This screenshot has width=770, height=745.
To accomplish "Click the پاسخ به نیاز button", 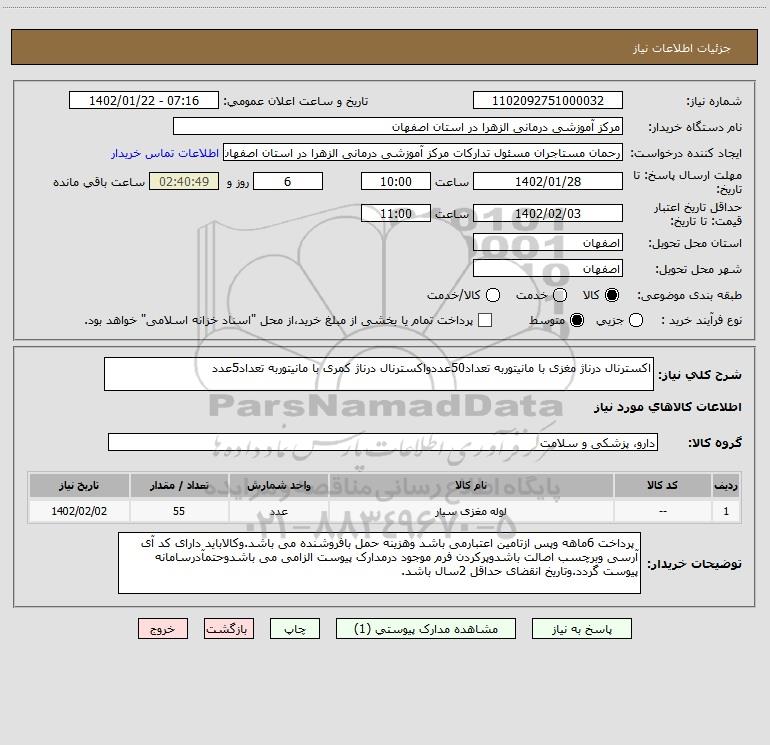I will click(x=581, y=629).
